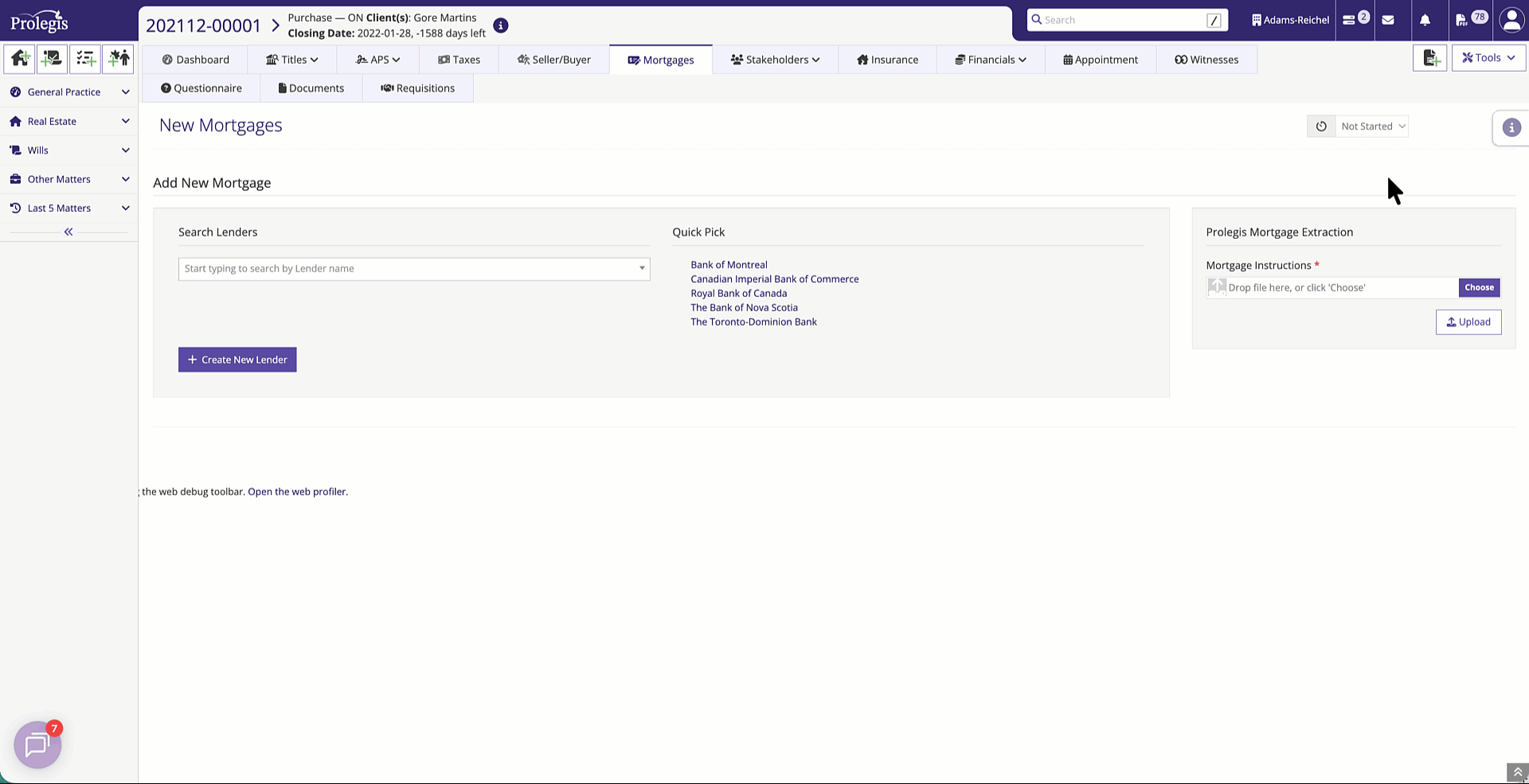Screen dimensions: 1529x784
Task: Open the Questionnaire tab
Action: click(201, 88)
